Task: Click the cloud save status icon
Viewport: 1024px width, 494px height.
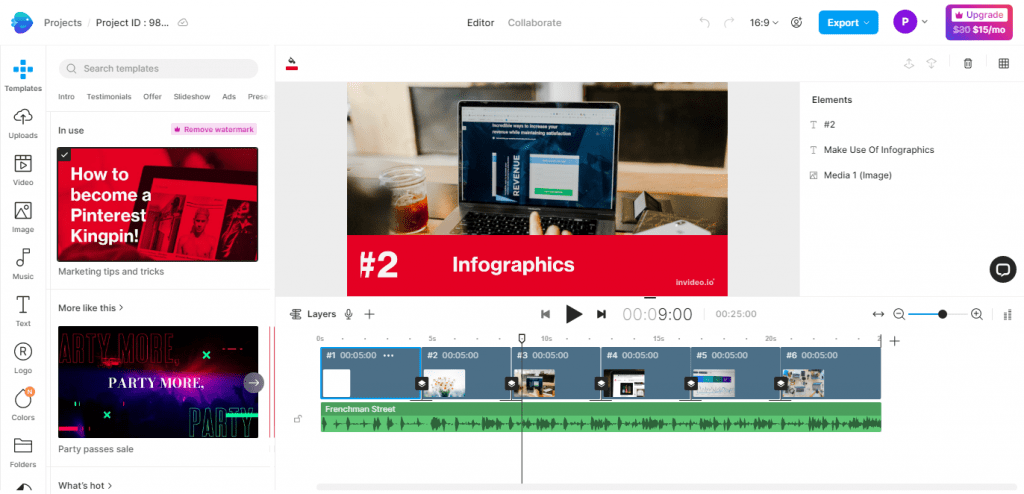Action: (x=184, y=22)
